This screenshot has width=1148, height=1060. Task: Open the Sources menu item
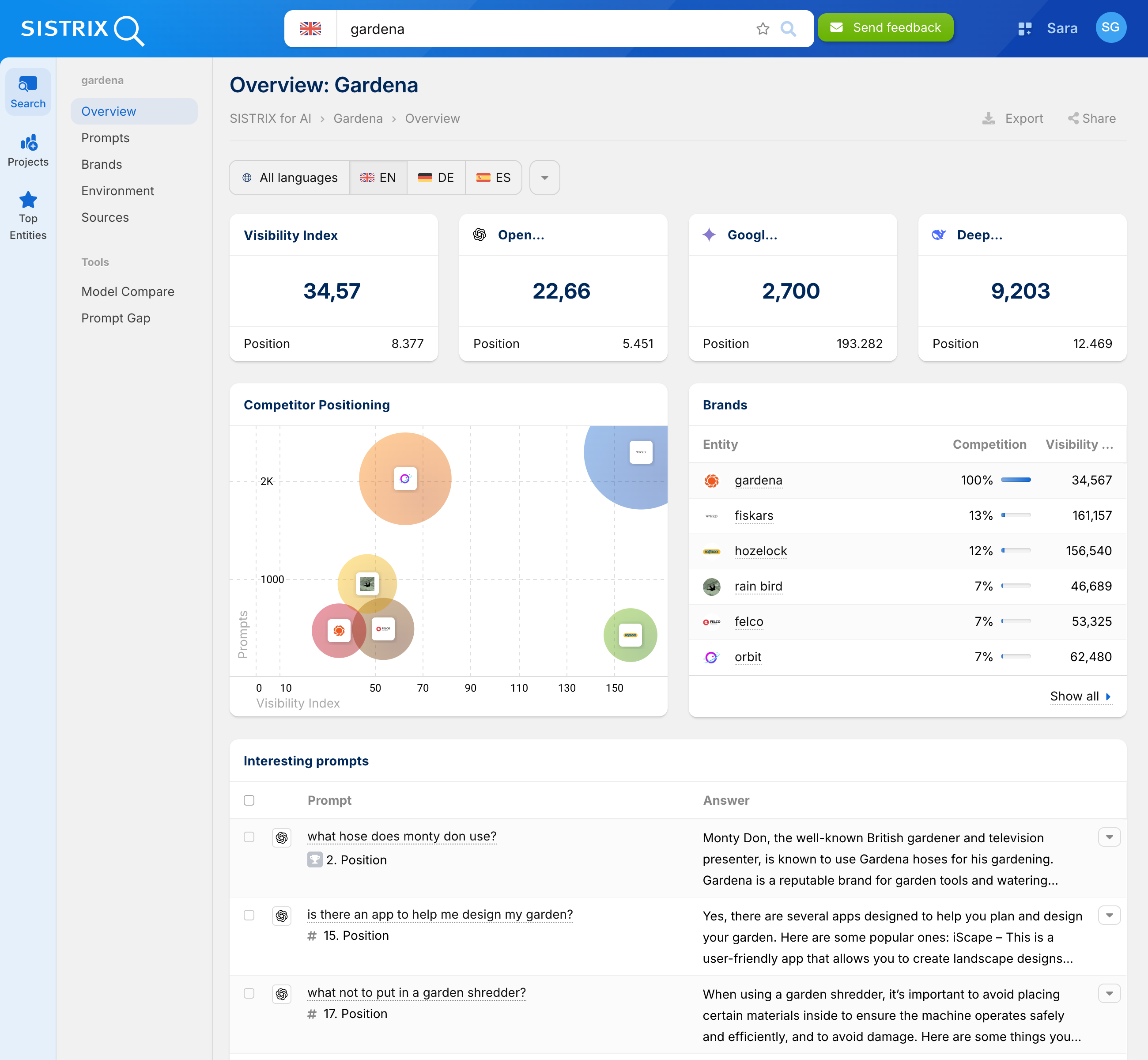[105, 217]
